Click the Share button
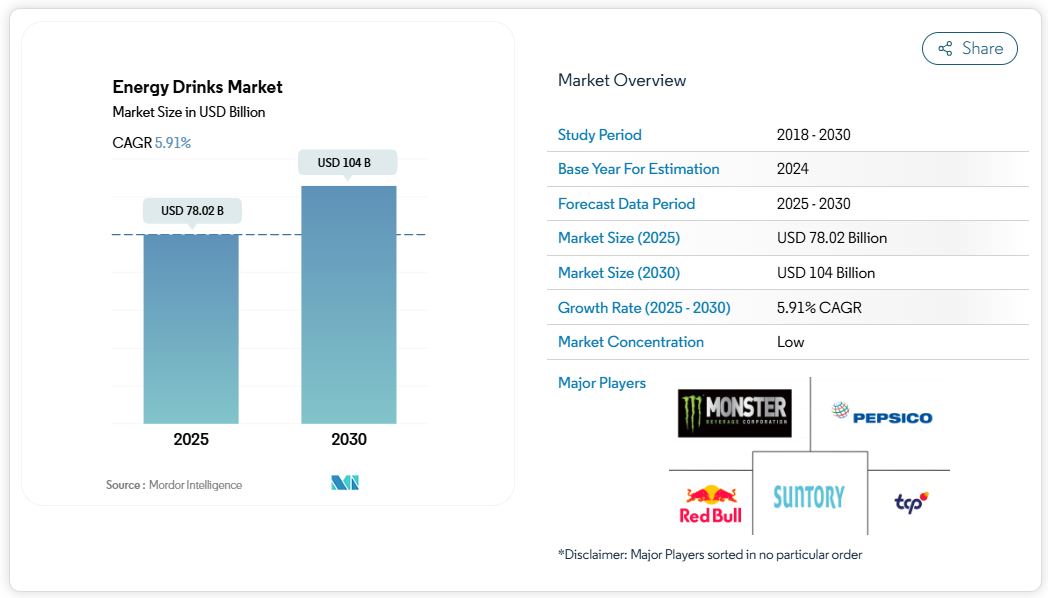Image resolution: width=1048 pixels, height=598 pixels. [x=969, y=48]
